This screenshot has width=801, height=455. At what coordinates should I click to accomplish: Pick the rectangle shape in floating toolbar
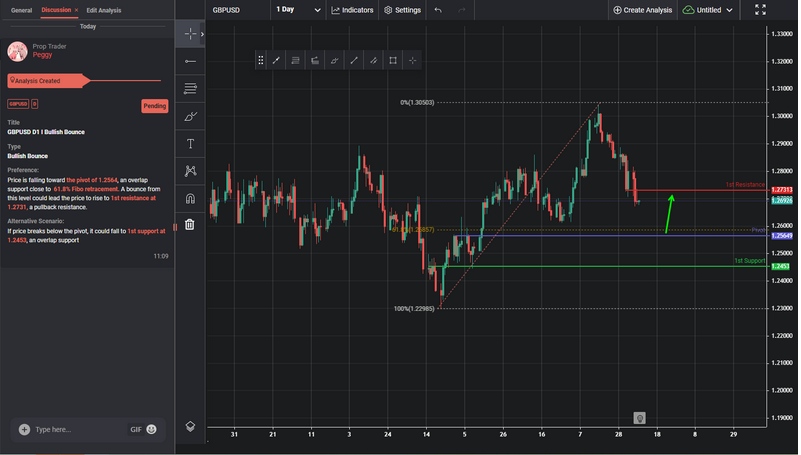click(x=393, y=60)
